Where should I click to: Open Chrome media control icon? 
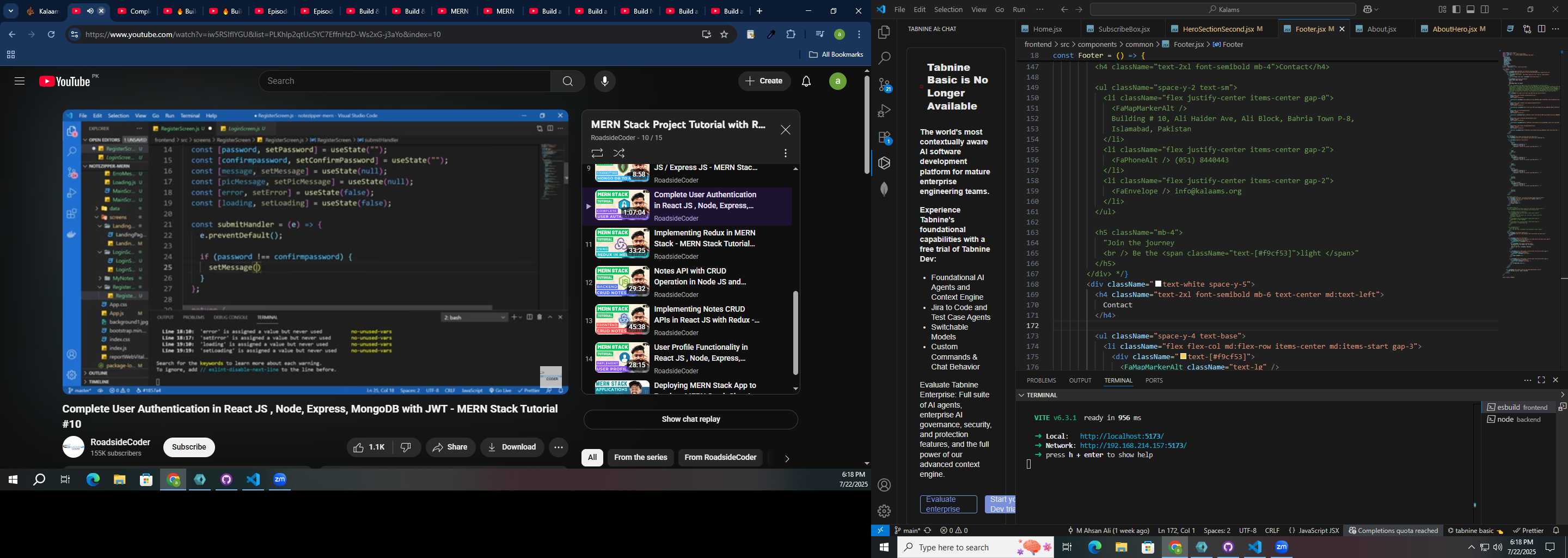click(x=819, y=35)
